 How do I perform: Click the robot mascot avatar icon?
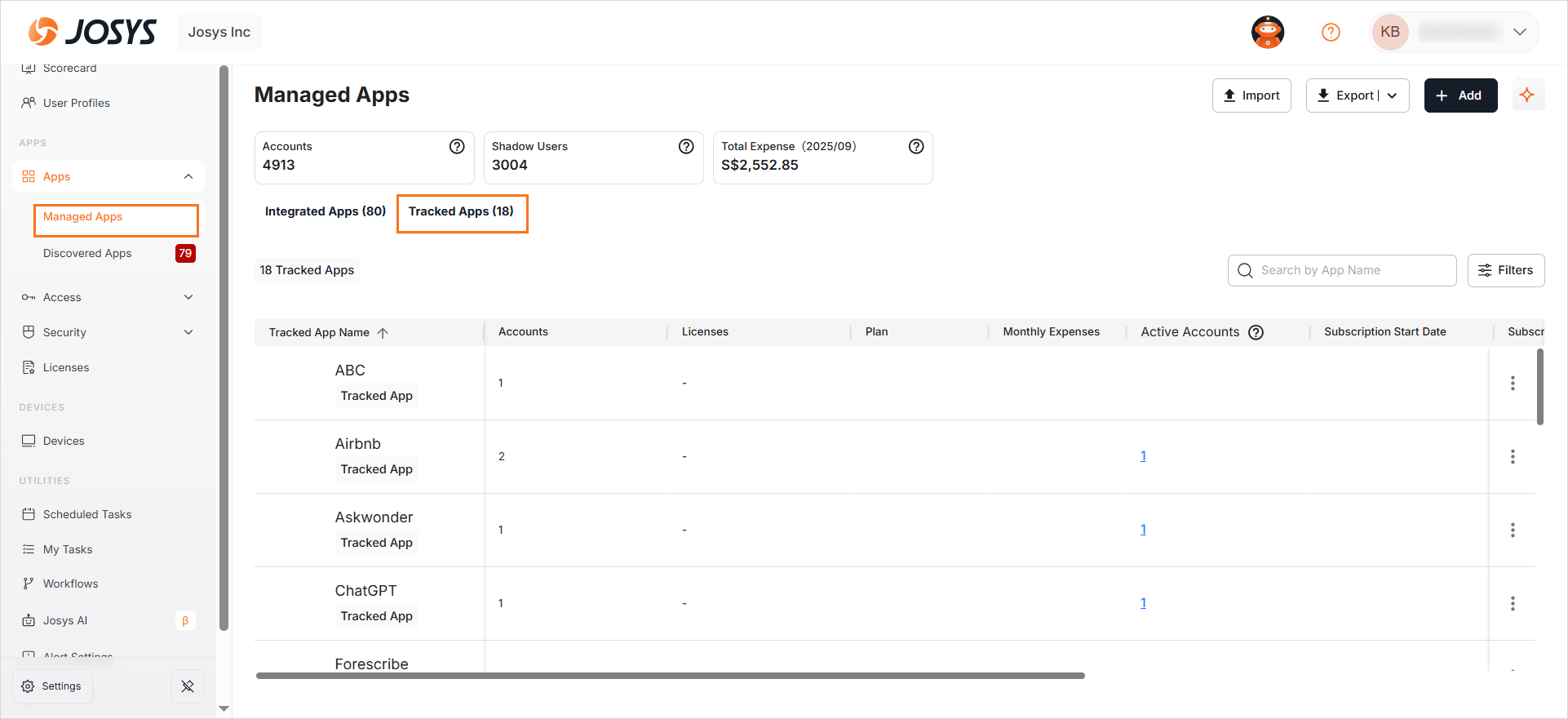pyautogui.click(x=1268, y=32)
